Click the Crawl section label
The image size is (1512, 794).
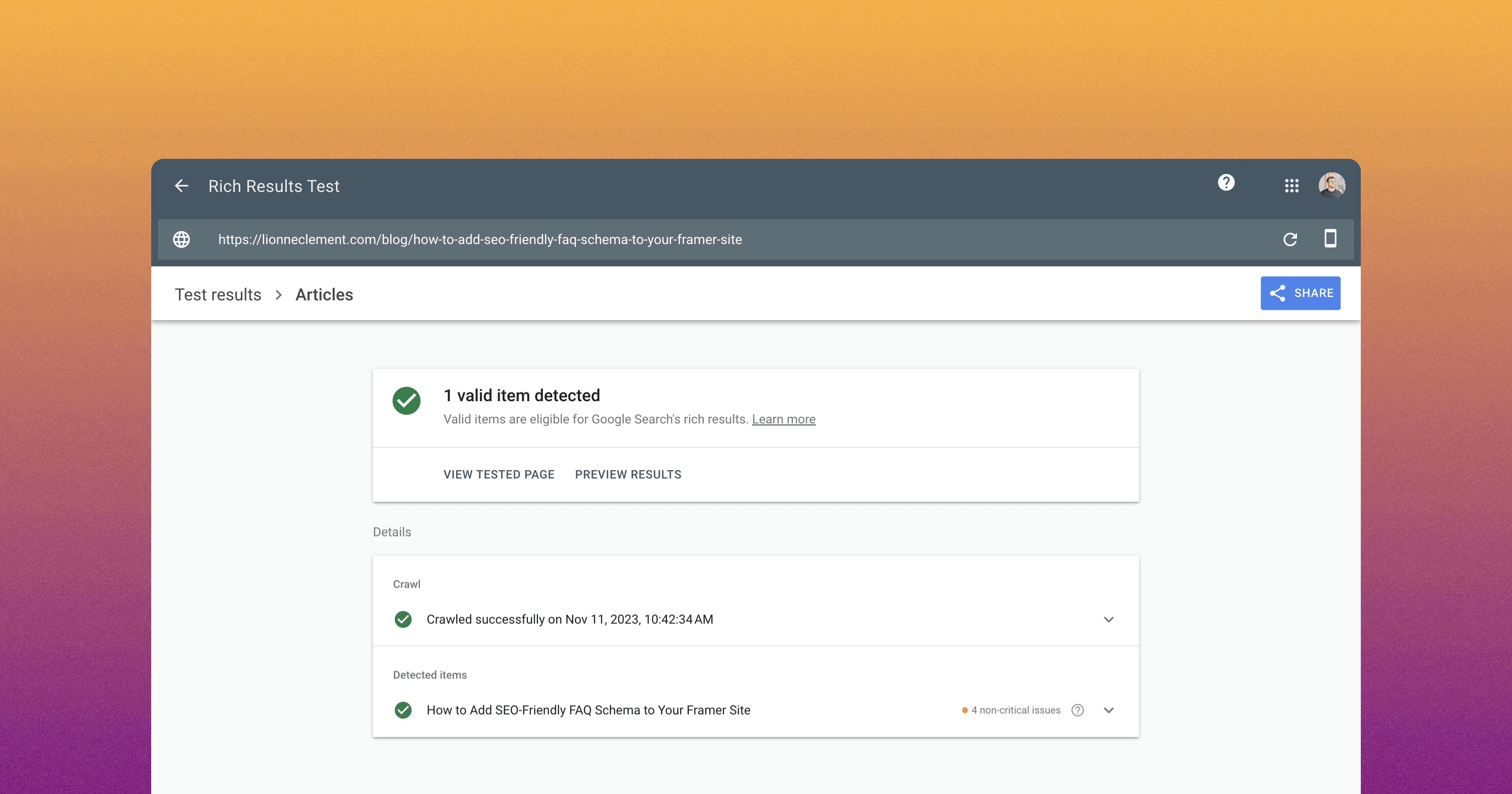(x=407, y=584)
